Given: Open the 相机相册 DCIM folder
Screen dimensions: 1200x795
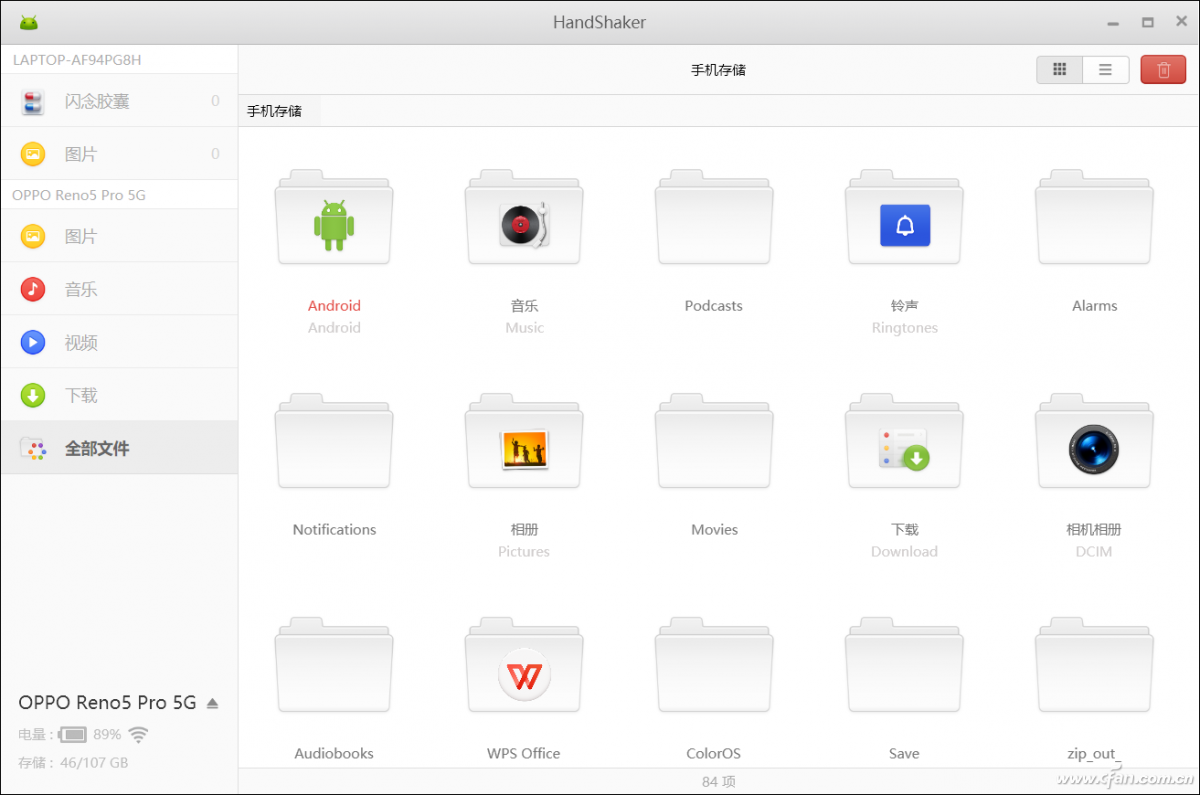Looking at the screenshot, I should pos(1093,443).
